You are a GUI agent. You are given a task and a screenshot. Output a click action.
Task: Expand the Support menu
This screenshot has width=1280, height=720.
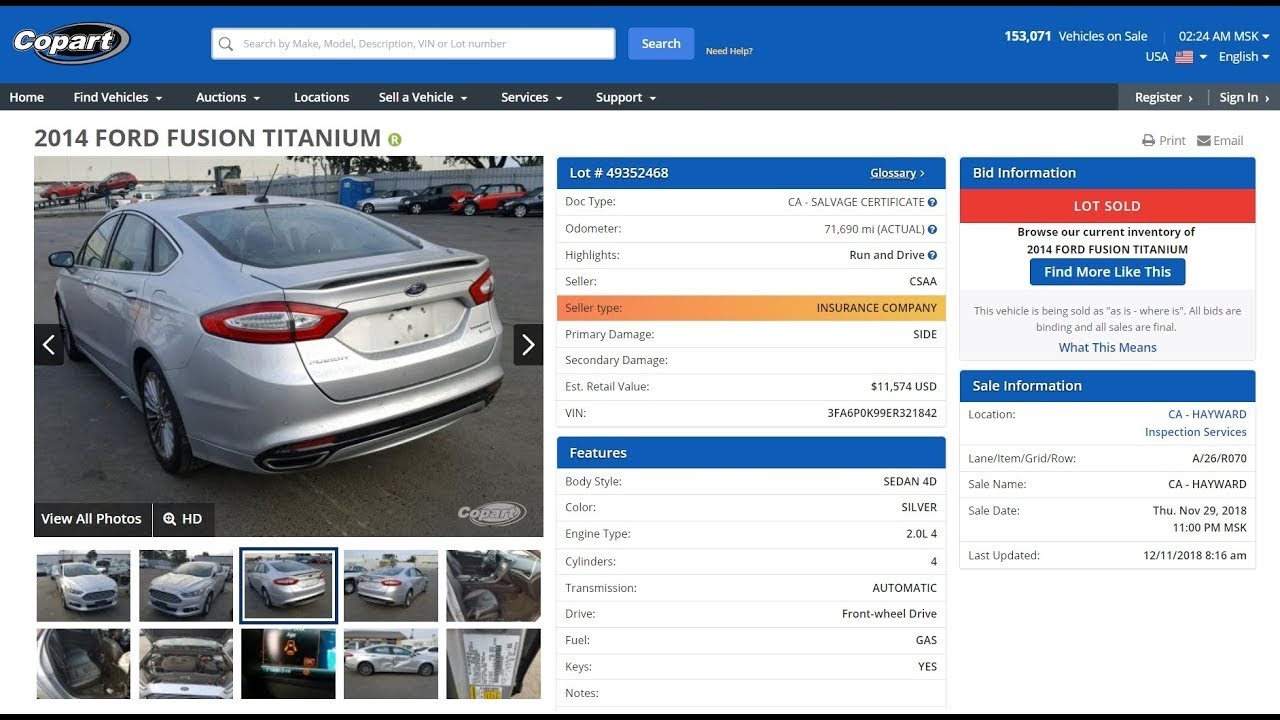[626, 97]
